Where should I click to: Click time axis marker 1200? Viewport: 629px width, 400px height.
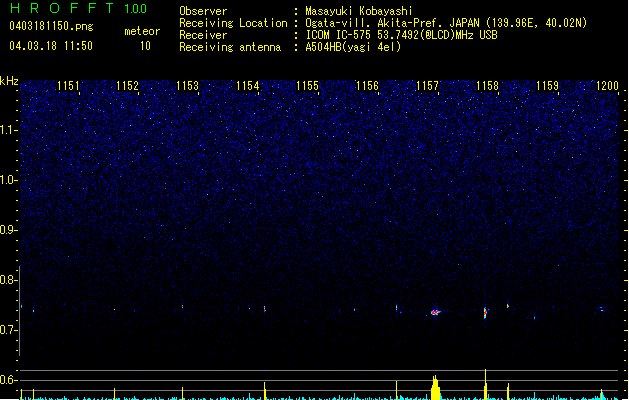tap(607, 86)
